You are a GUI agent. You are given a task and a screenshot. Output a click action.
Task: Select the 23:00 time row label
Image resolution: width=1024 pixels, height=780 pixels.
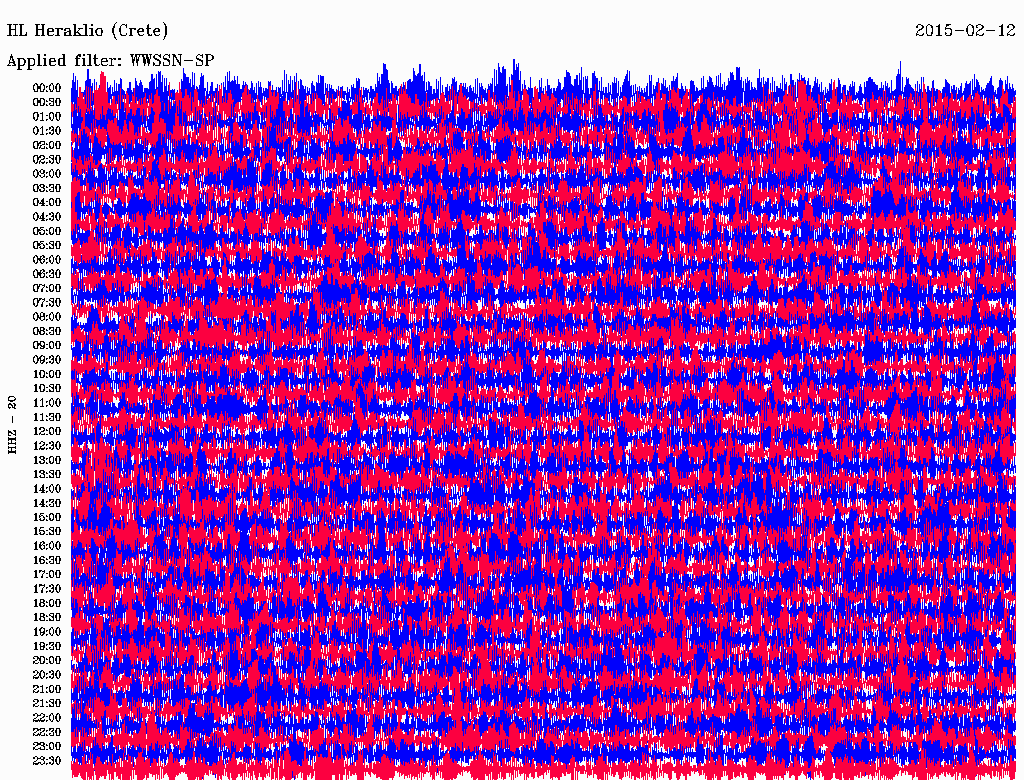[47, 747]
